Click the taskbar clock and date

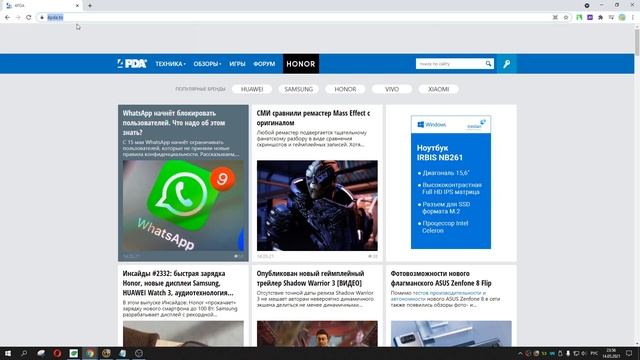[611, 353]
